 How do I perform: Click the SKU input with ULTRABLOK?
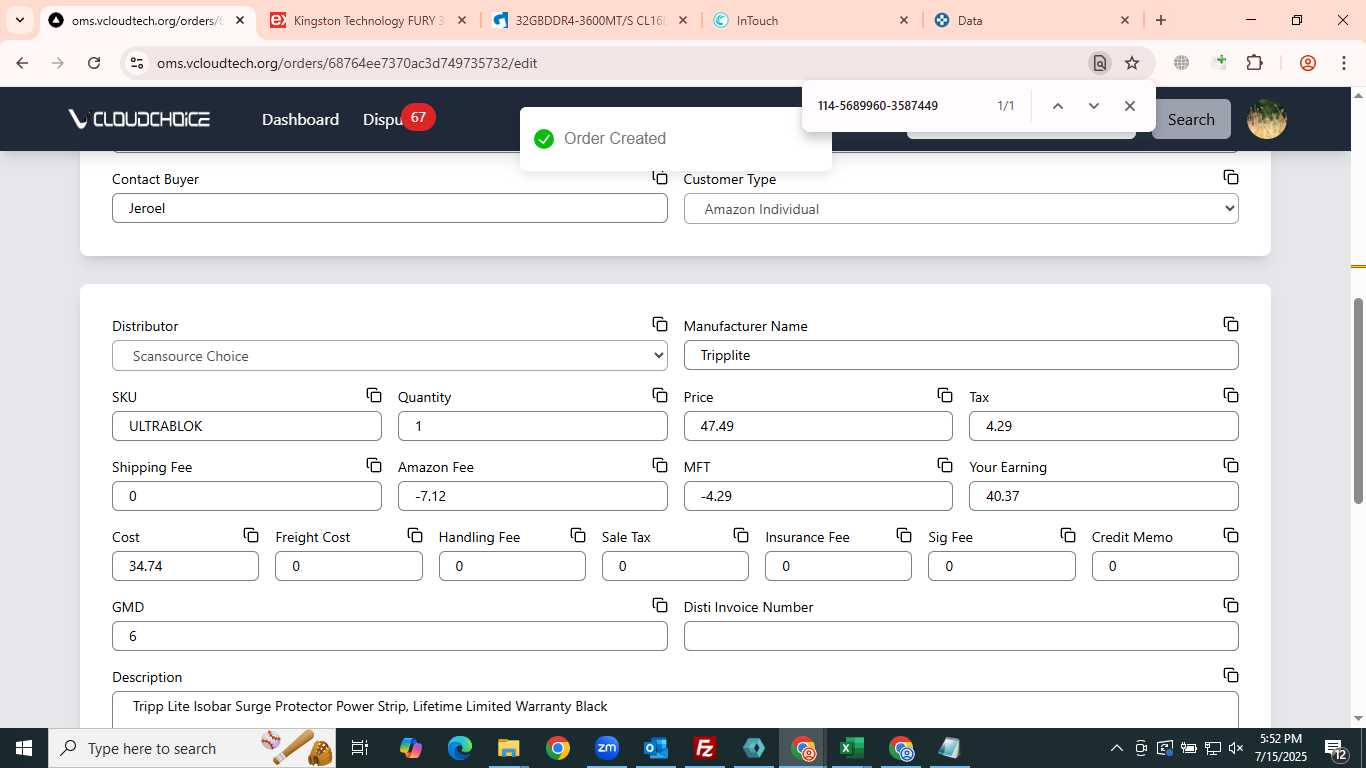click(x=246, y=426)
